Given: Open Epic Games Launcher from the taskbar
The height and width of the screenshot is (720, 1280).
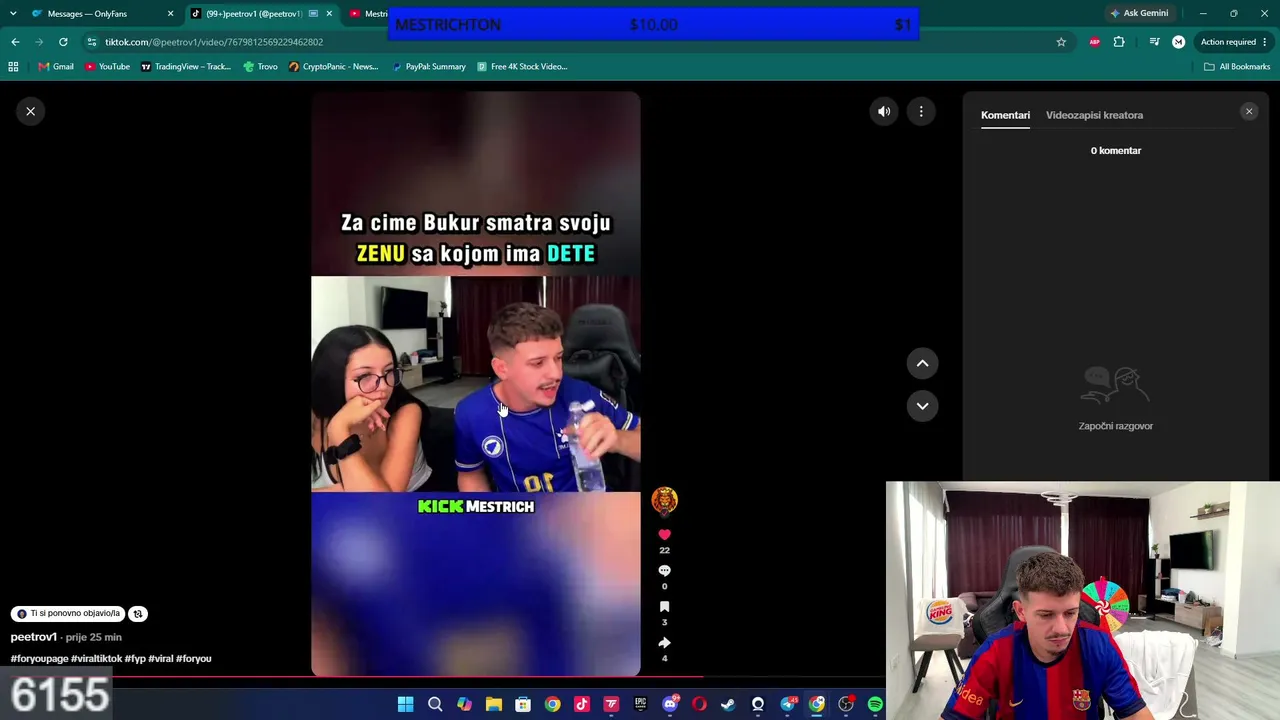Looking at the screenshot, I should pos(640,704).
